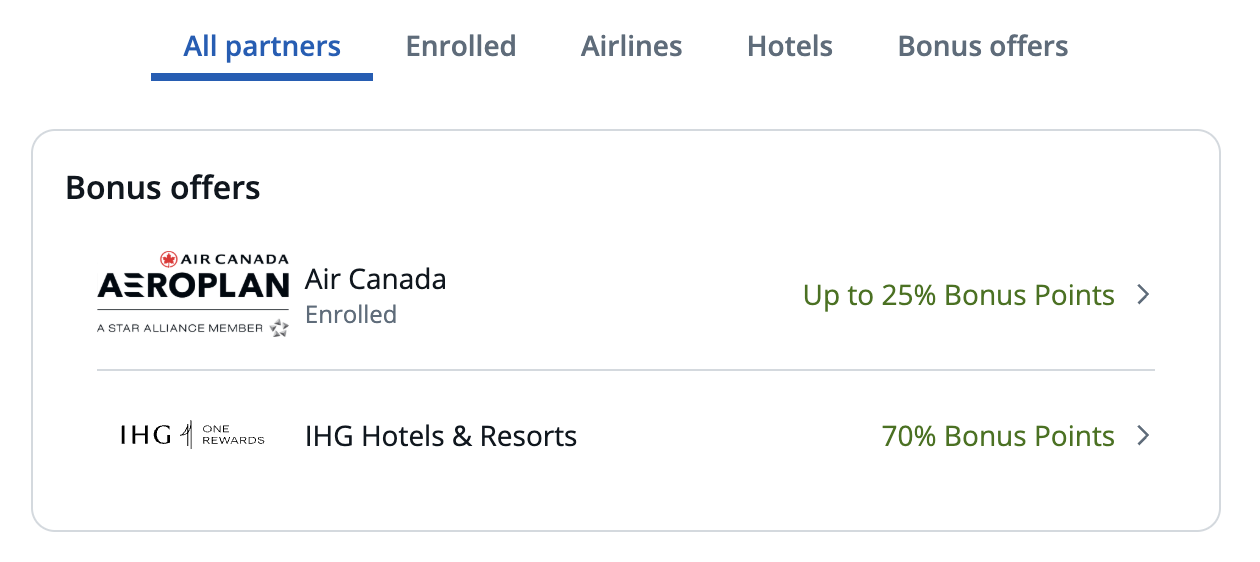Expand the Air Canada offer chevron
The image size is (1260, 562).
[x=1144, y=295]
